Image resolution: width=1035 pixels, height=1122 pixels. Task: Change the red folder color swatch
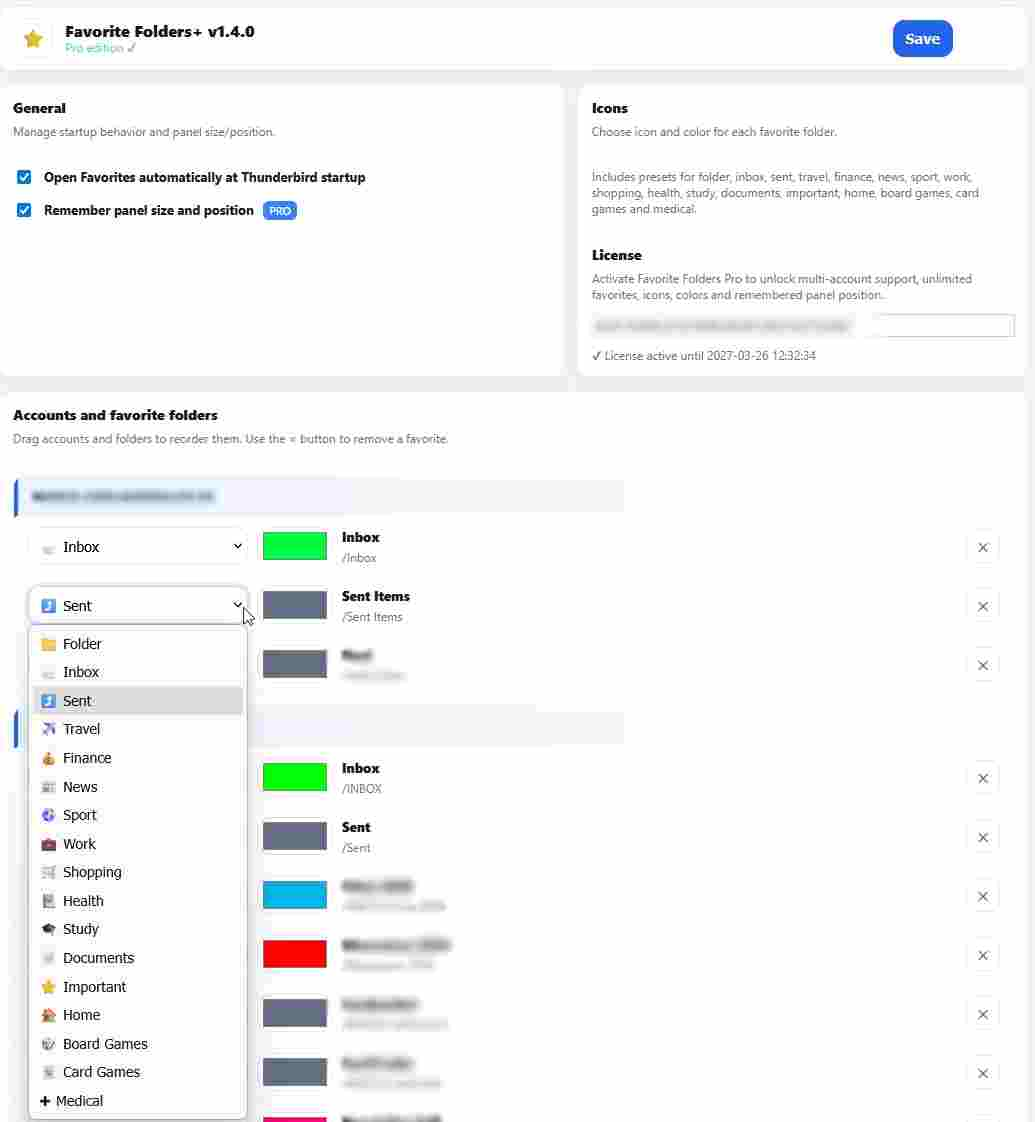pos(295,954)
